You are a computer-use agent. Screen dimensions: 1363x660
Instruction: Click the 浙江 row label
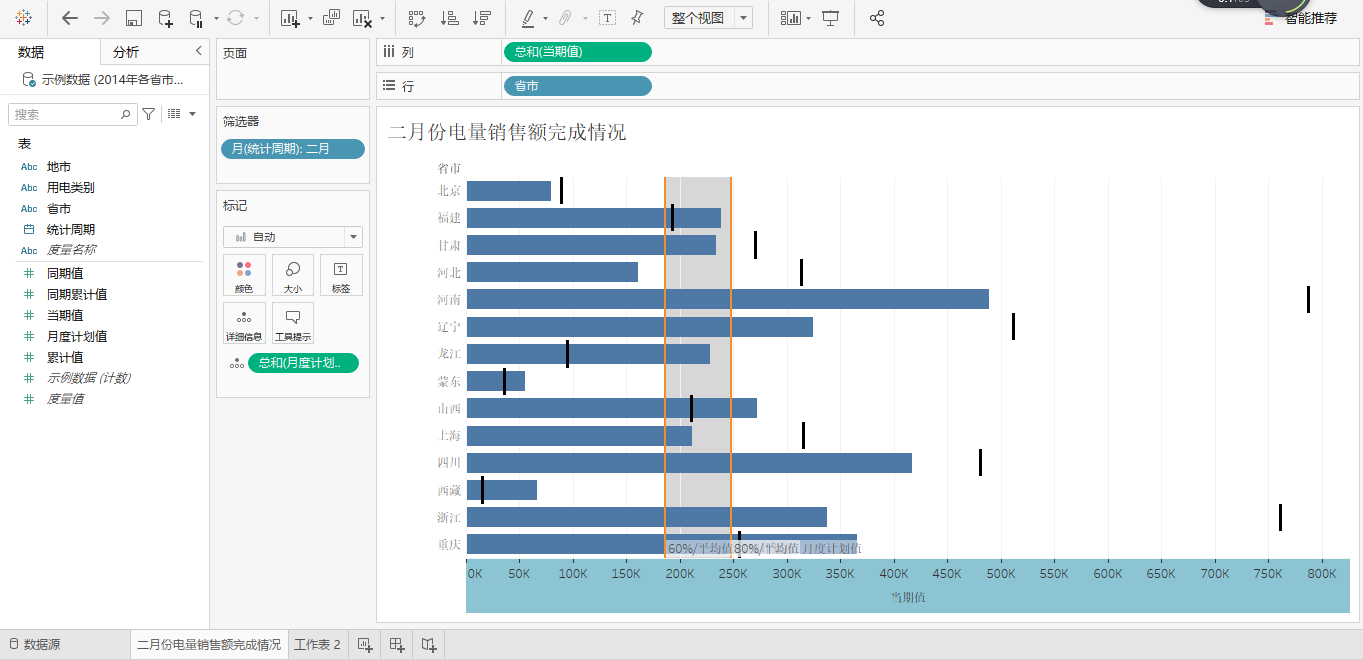click(x=449, y=517)
